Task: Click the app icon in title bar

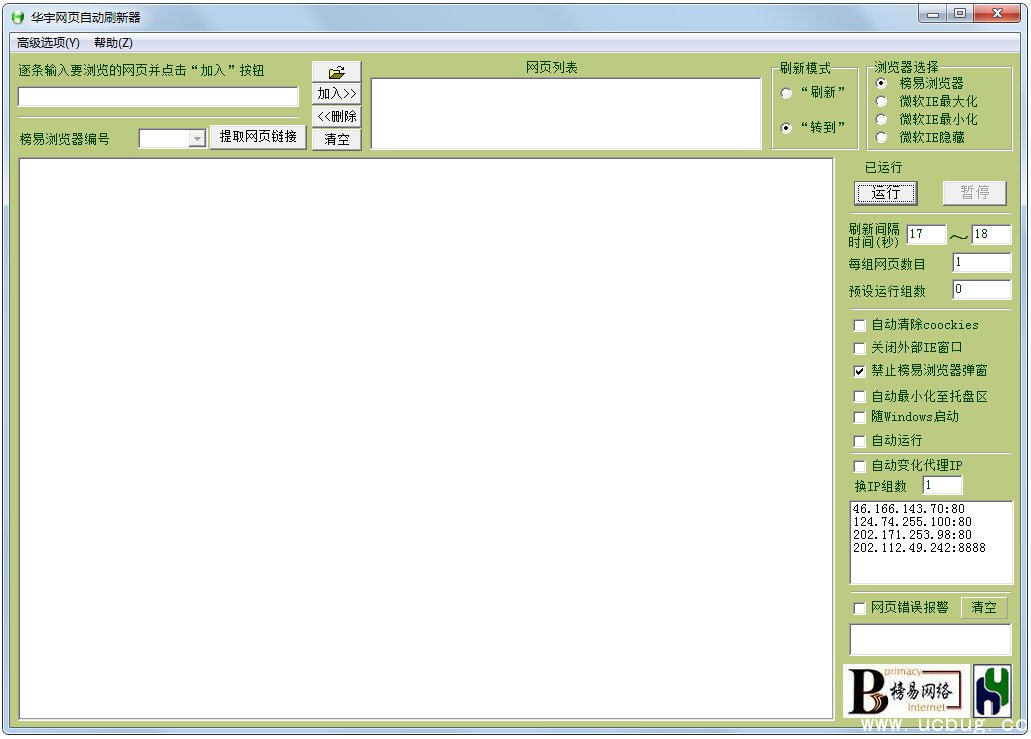Action: [17, 17]
